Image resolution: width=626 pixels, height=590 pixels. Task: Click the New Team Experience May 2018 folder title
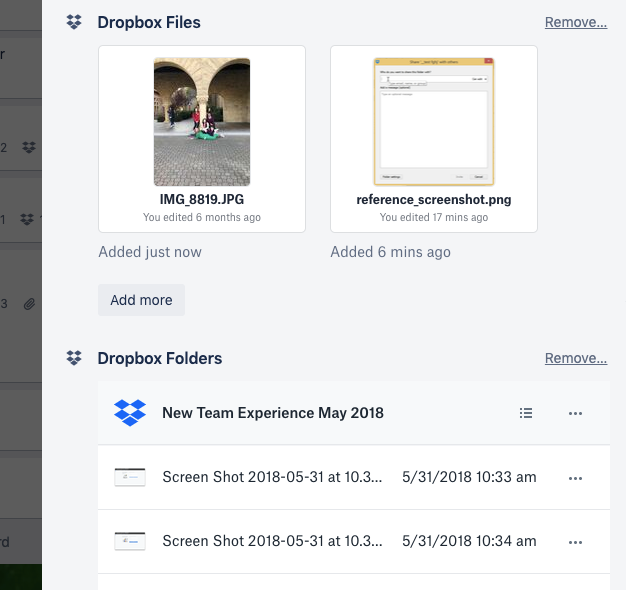coord(273,413)
